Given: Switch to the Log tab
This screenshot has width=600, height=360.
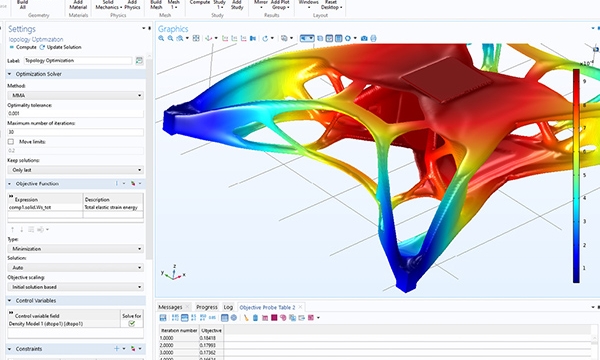Looking at the screenshot, I should point(228,307).
